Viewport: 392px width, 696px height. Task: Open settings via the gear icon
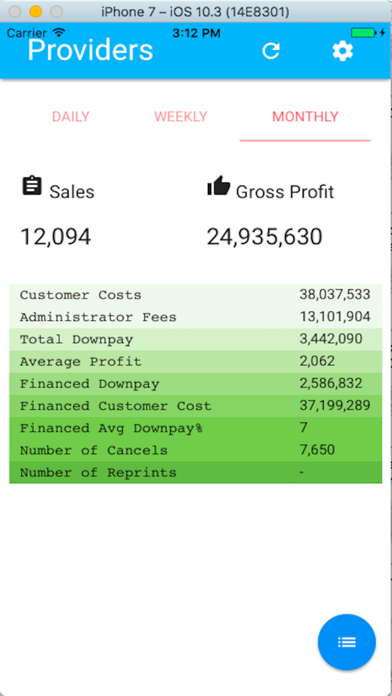(x=343, y=51)
